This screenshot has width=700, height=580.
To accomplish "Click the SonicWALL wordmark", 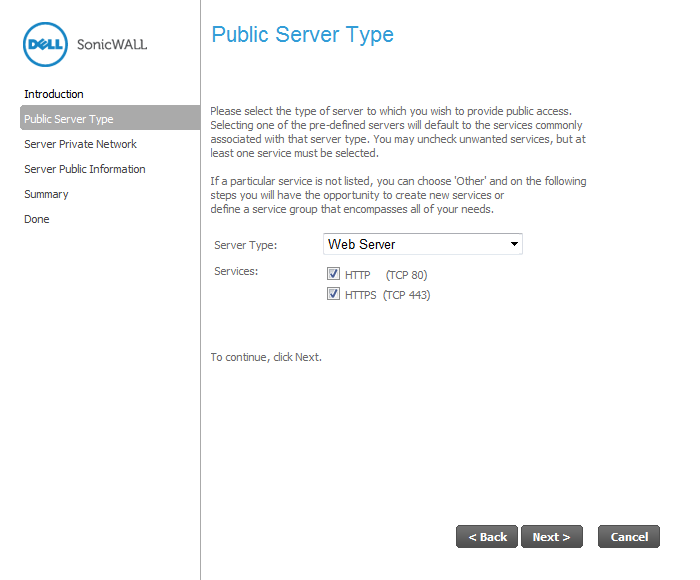I will 112,44.
